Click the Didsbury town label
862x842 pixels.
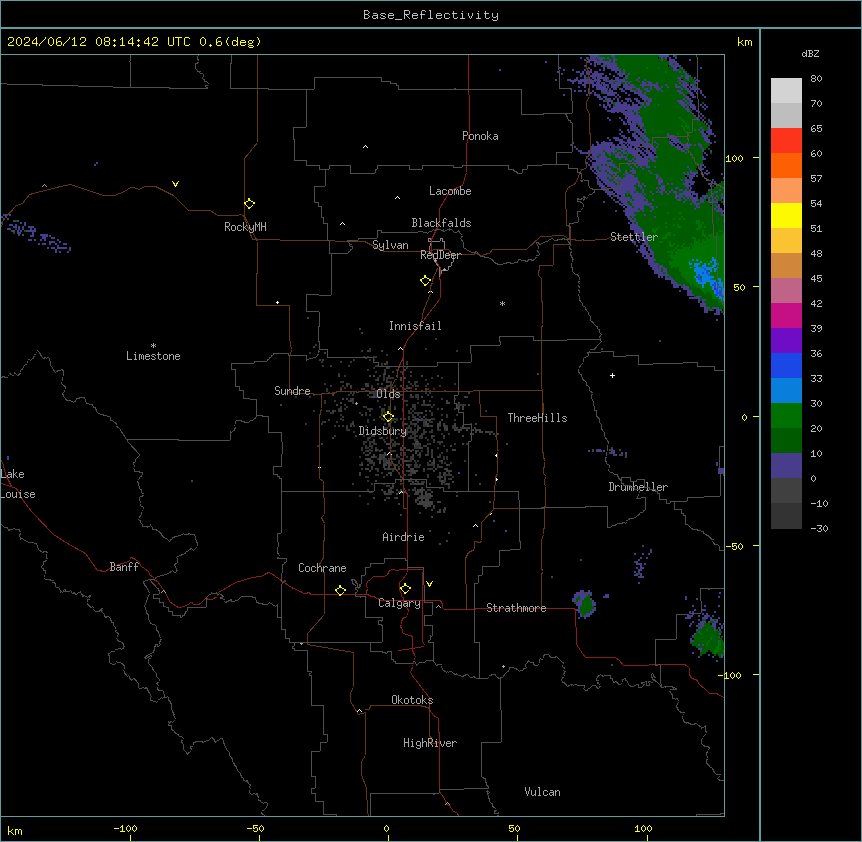pos(383,431)
